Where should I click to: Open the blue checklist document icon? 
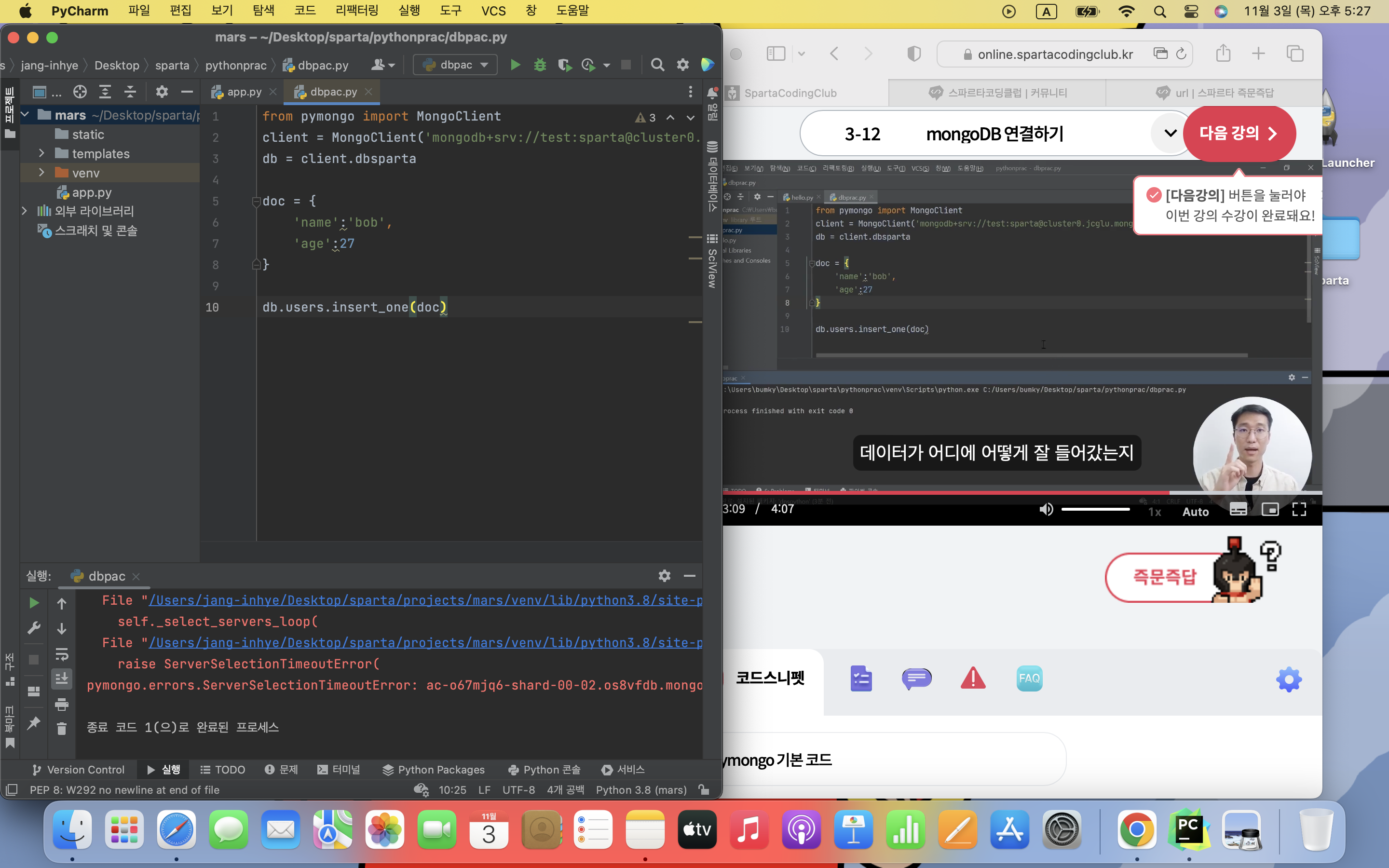click(861, 678)
